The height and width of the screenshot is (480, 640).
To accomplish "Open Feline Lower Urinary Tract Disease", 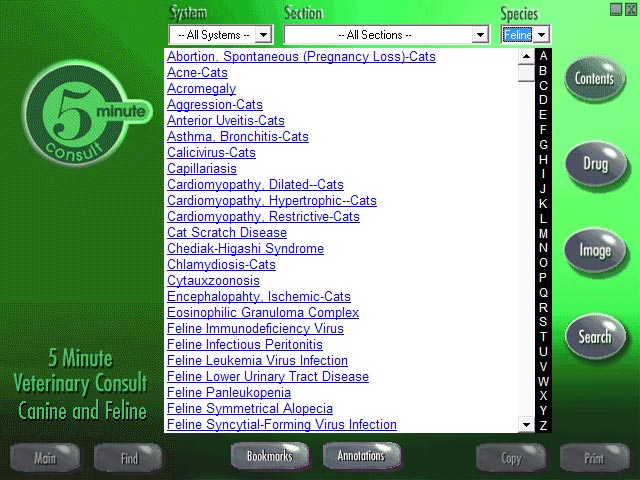I will pyautogui.click(x=268, y=376).
